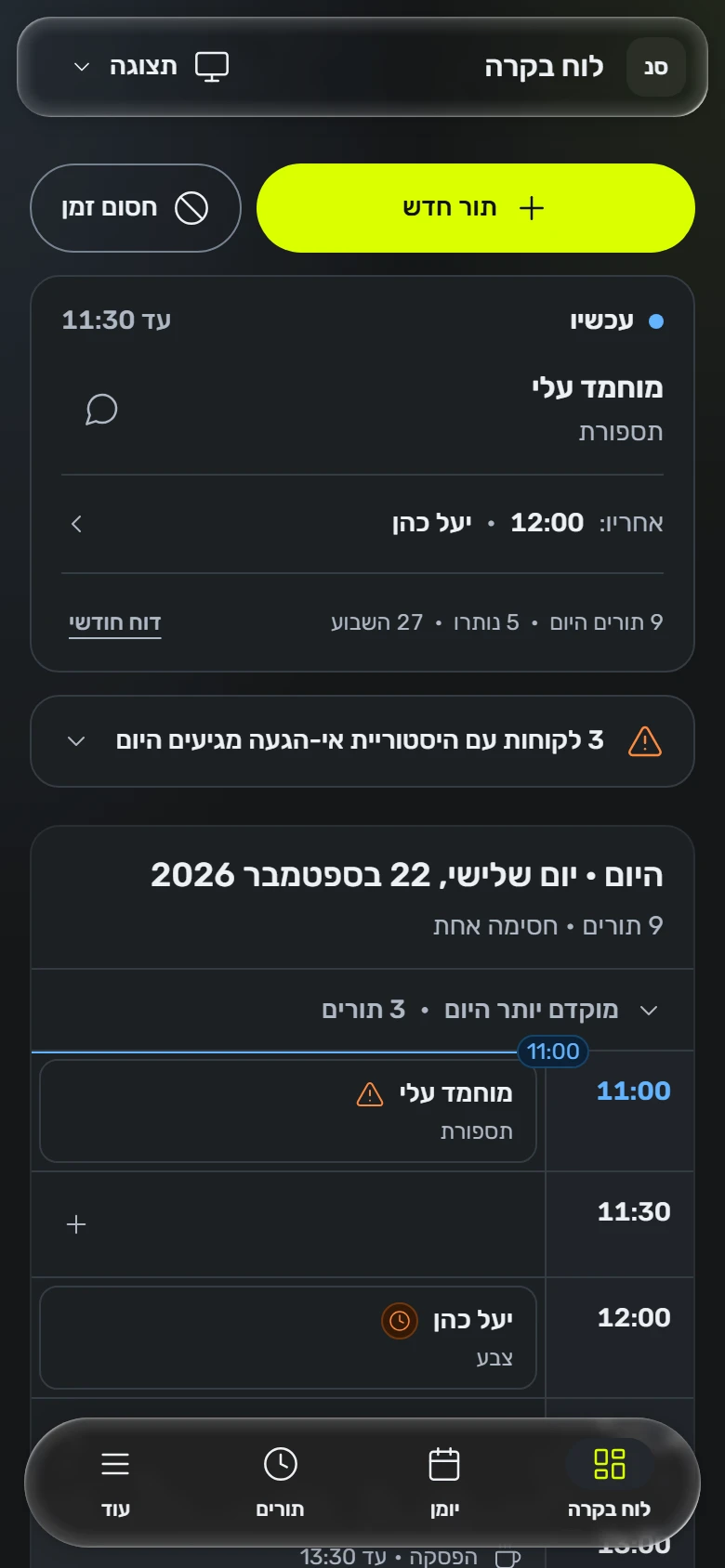Open the יעל כהן צבע appointment card
Viewport: 725px width, 1568px height.
click(288, 1338)
